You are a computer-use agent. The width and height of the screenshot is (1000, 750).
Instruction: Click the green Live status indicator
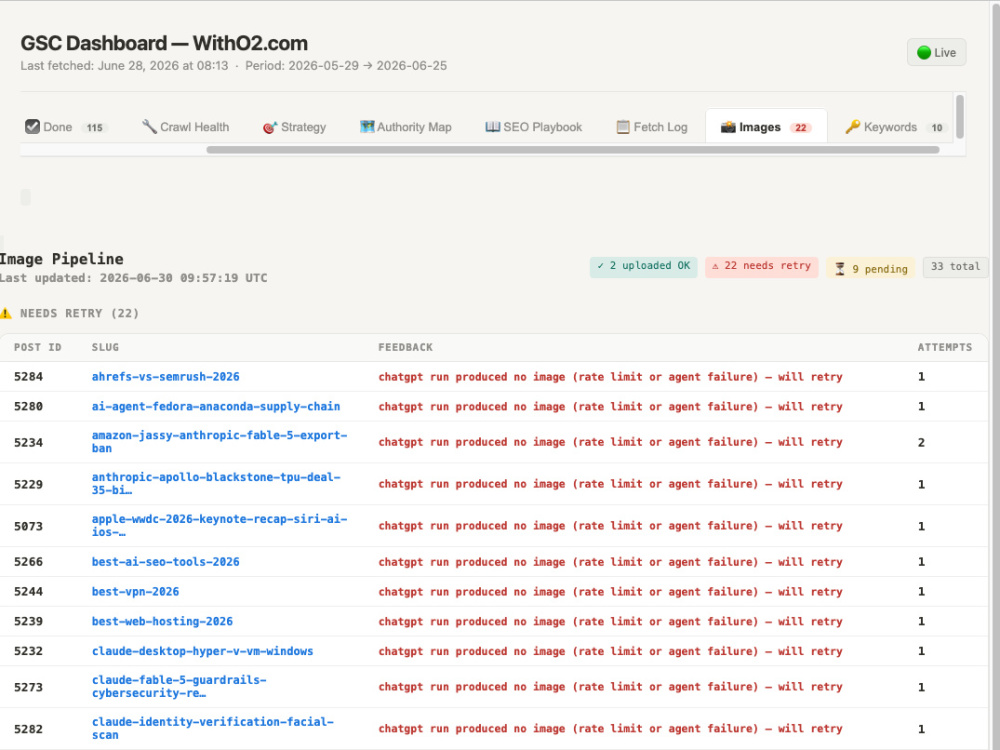click(936, 52)
